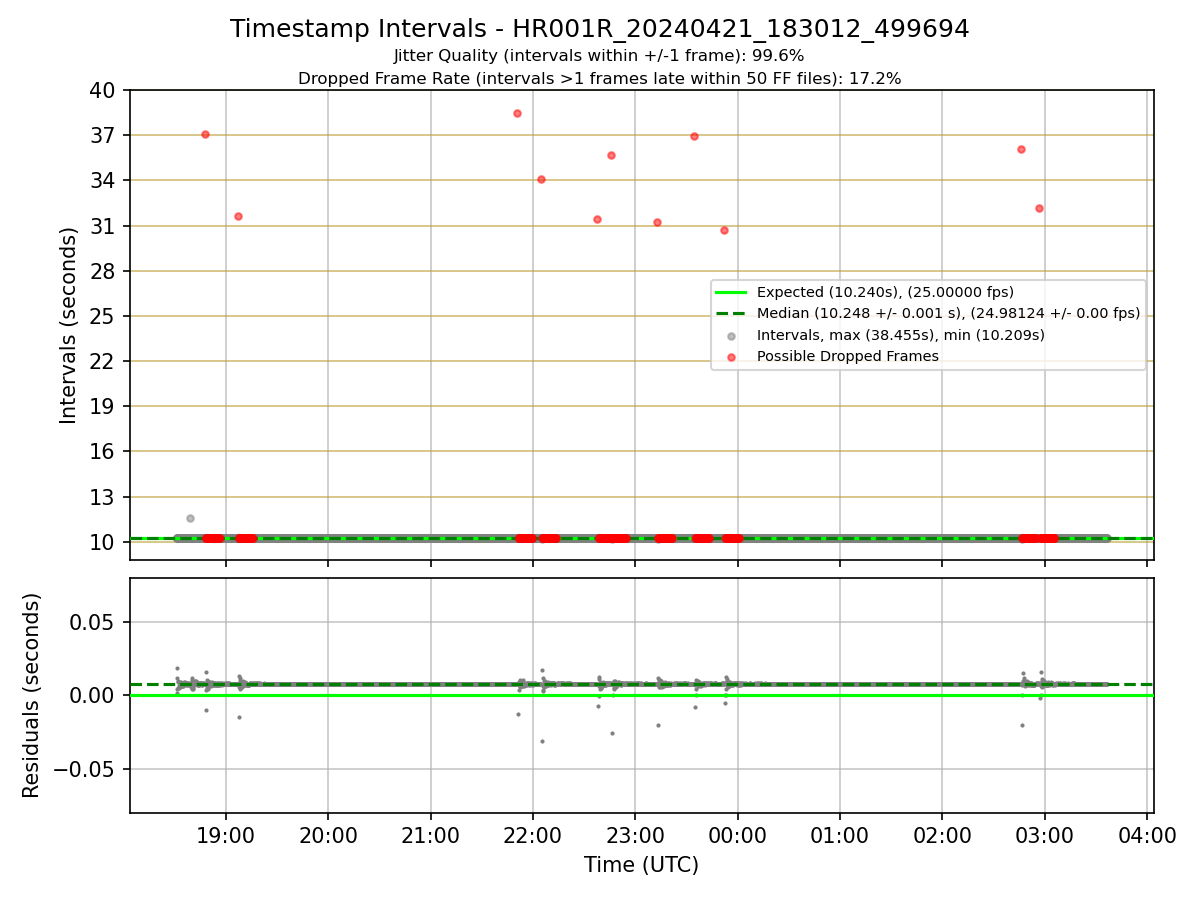Pick the red point near 32.1 seconds near 03:00
The width and height of the screenshot is (1200, 900).
click(x=1039, y=208)
